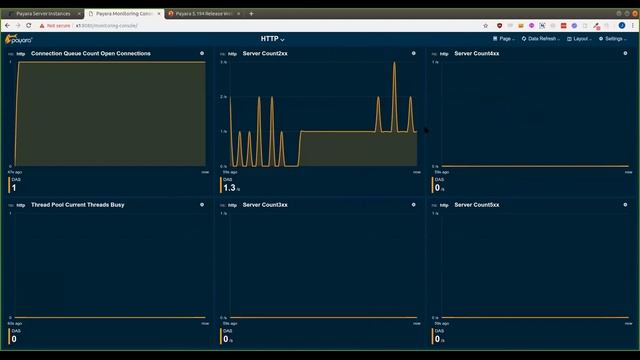
Task: Open the browser profile avatar
Action: point(622,26)
